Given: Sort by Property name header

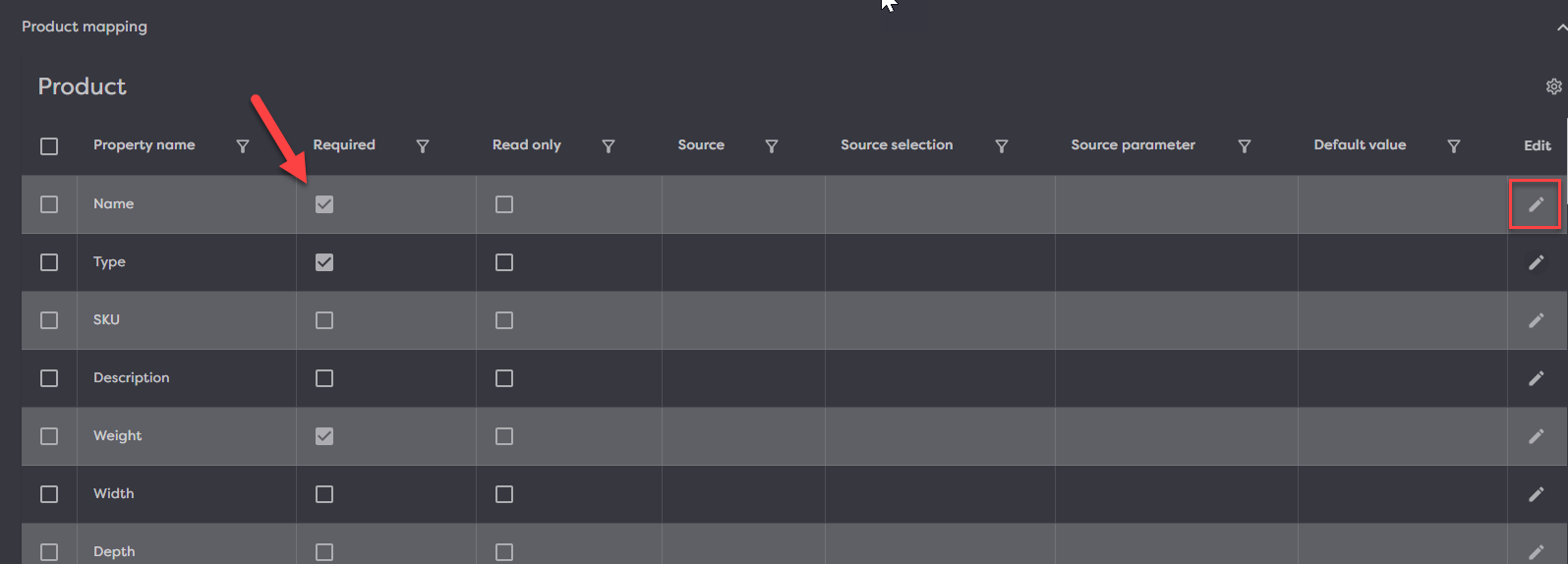Looking at the screenshot, I should click(144, 144).
